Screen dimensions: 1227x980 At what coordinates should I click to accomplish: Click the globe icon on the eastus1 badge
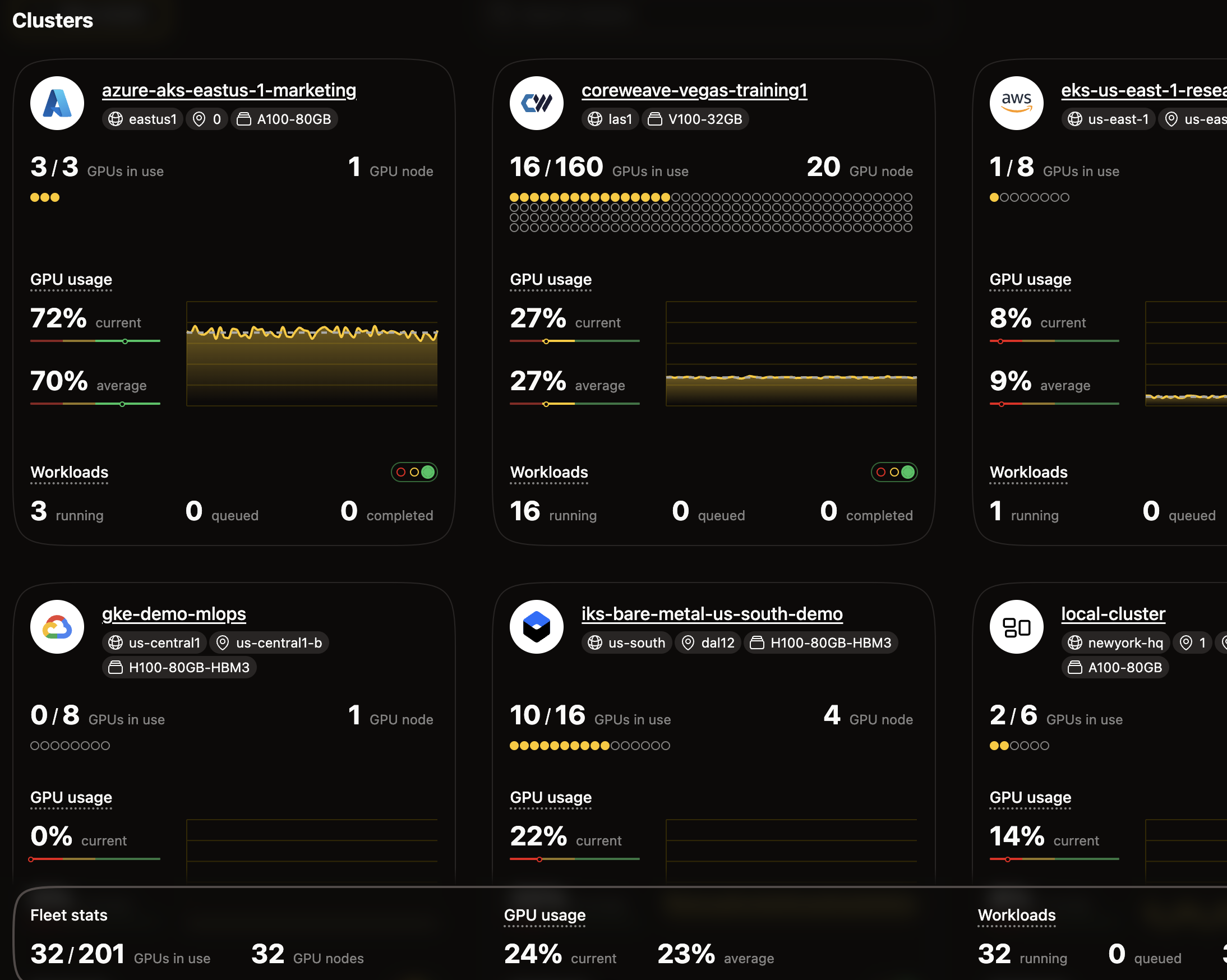click(x=116, y=119)
